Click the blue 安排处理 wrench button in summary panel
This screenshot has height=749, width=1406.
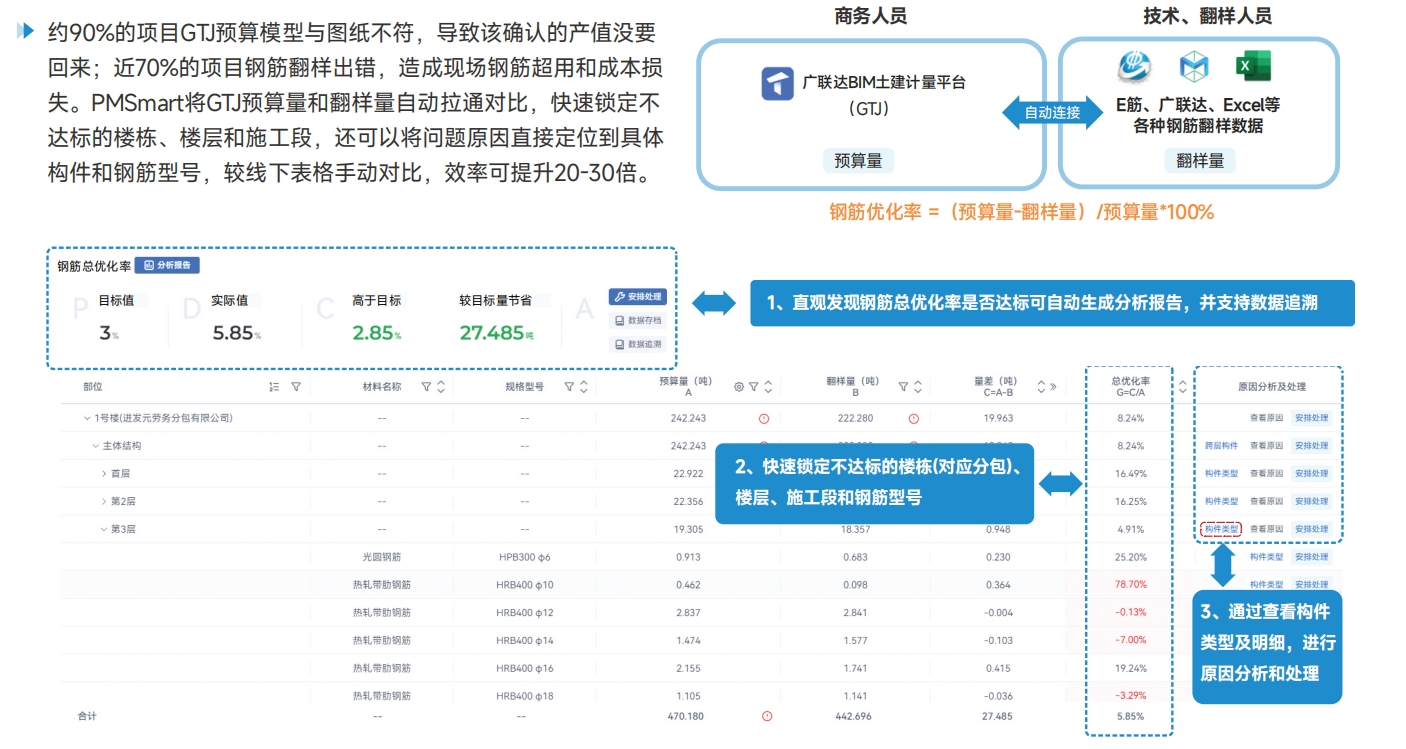point(637,297)
